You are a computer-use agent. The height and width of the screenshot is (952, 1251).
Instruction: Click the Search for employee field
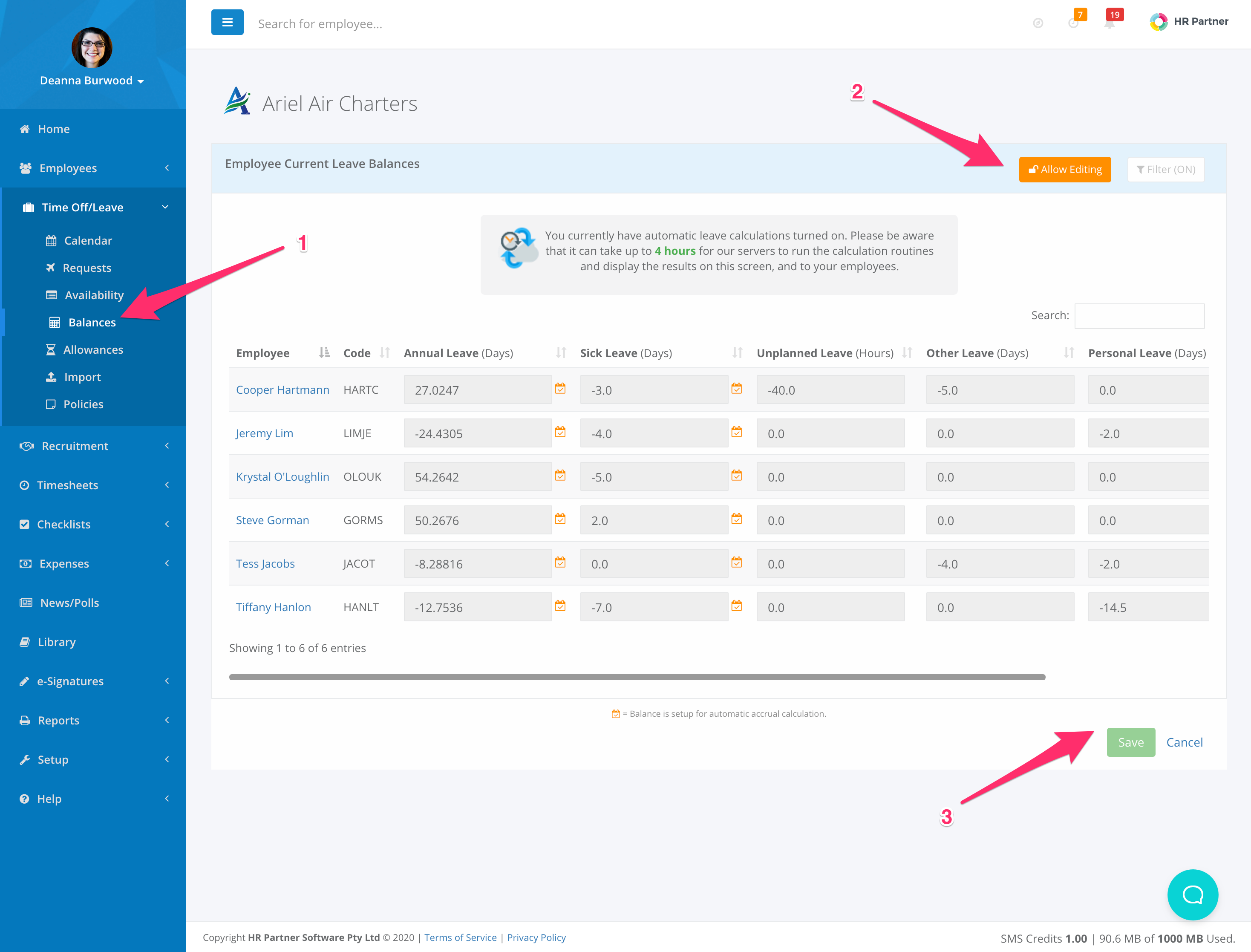tap(320, 24)
